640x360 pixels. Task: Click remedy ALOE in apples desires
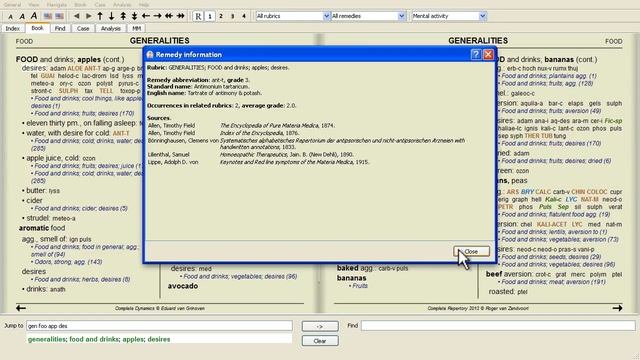75,69
